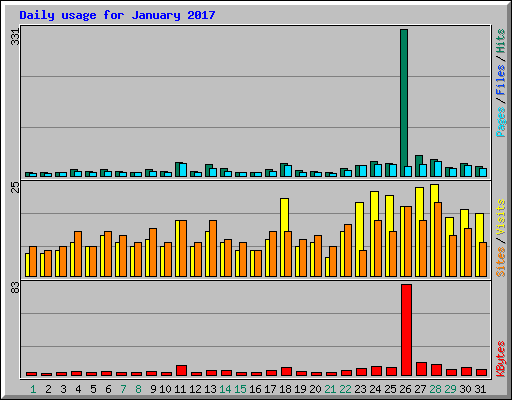Click day label 2 on the x-axis
This screenshot has height=400, width=512.
coord(48,389)
